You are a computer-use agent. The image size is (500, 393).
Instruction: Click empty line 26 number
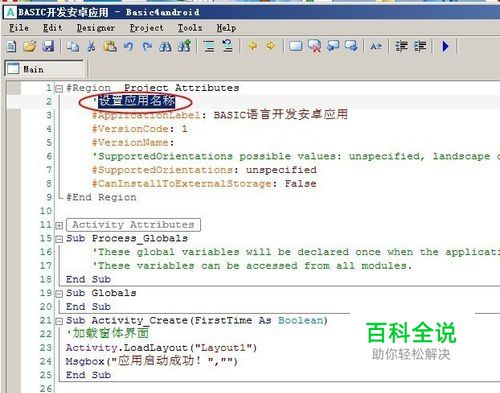pyautogui.click(x=46, y=389)
